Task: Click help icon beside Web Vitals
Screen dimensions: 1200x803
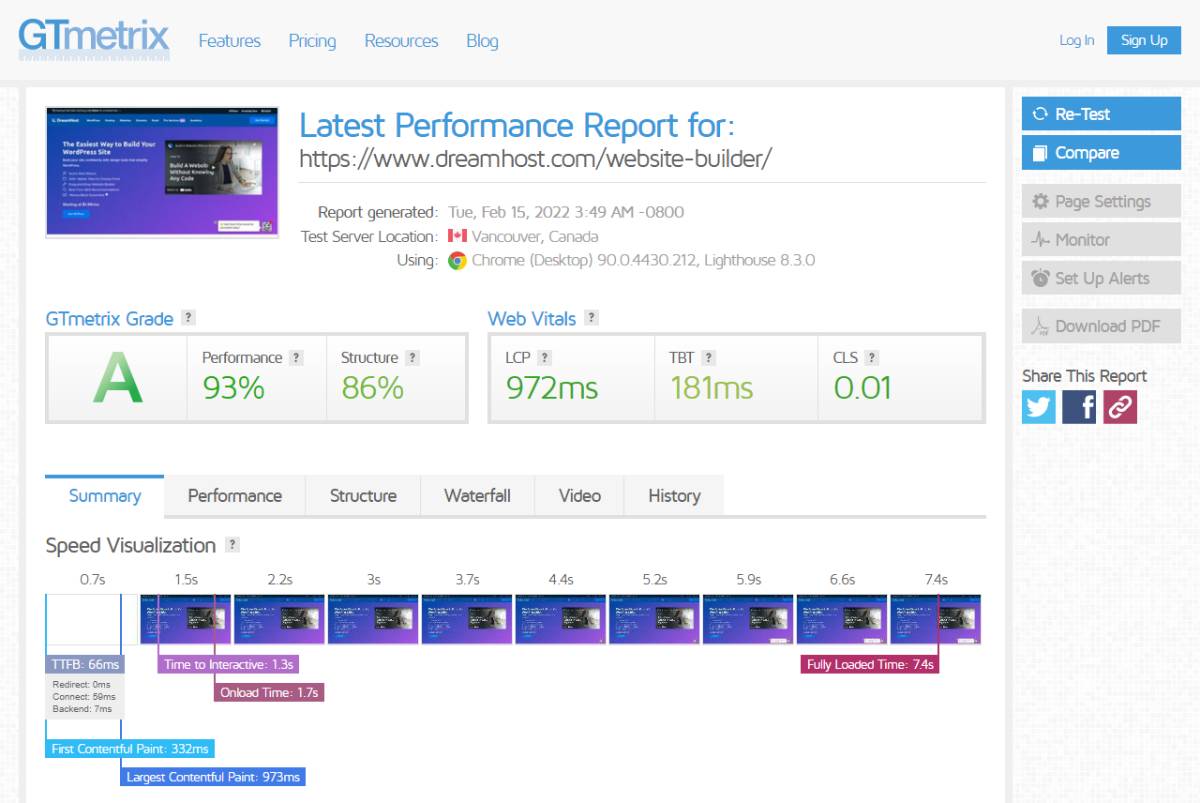Action: coord(591,318)
